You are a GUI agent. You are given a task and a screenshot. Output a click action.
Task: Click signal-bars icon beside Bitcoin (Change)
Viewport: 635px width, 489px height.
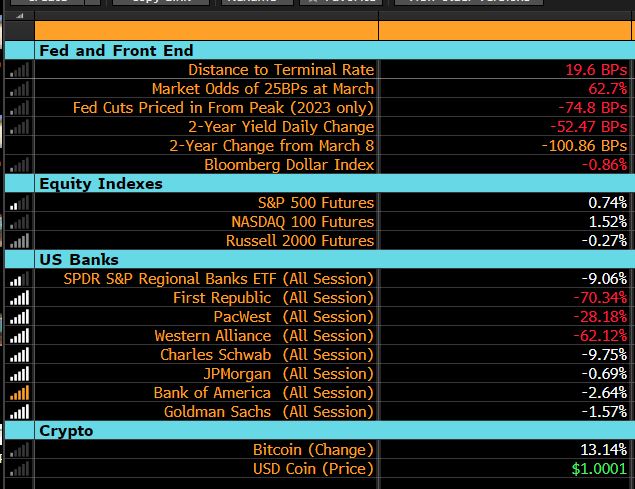click(x=19, y=450)
